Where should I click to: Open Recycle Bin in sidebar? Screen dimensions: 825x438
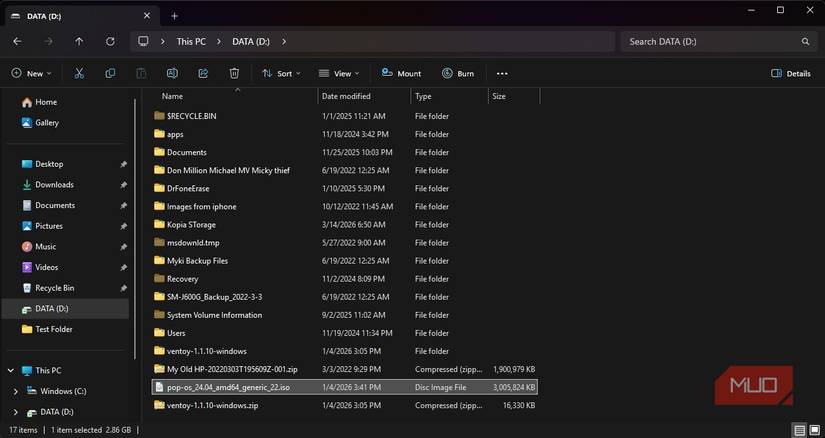pos(48,288)
